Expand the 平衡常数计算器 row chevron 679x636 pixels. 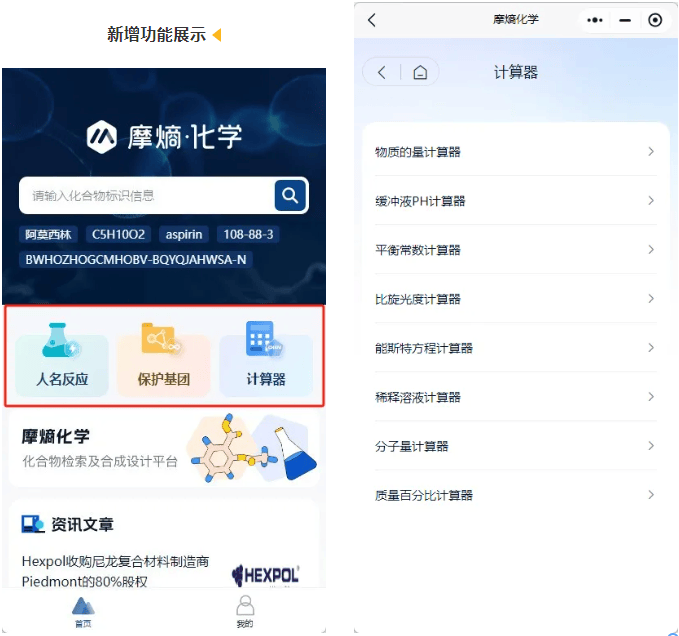click(651, 249)
